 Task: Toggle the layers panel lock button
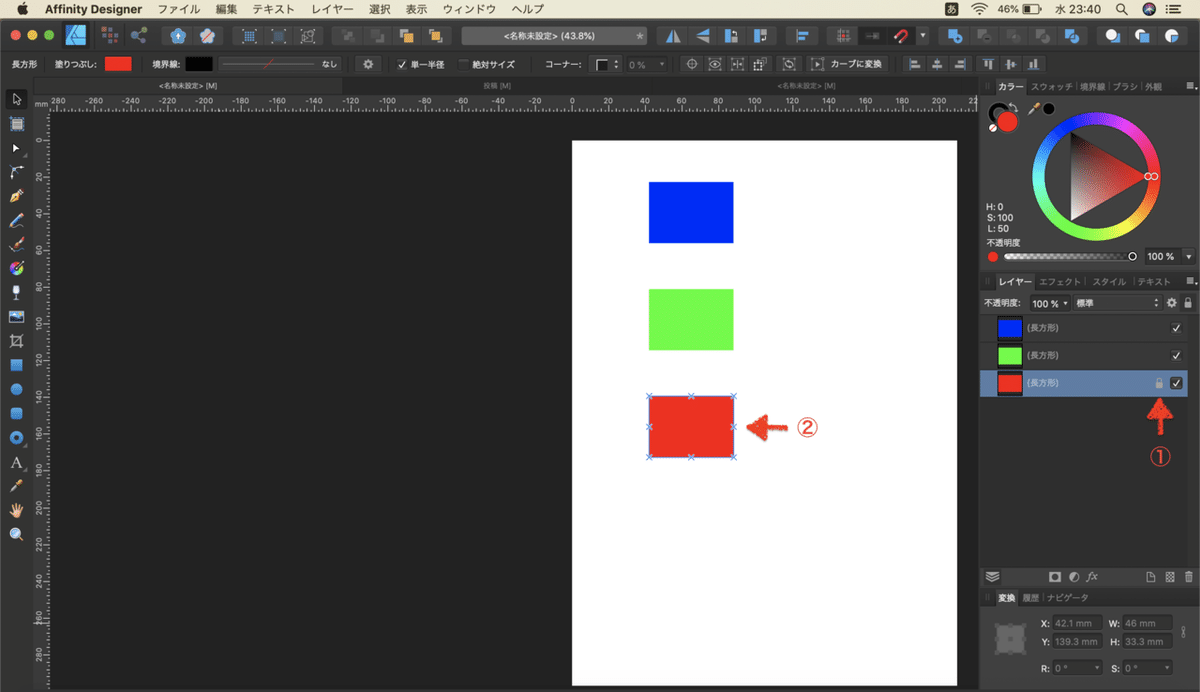tap(1188, 303)
